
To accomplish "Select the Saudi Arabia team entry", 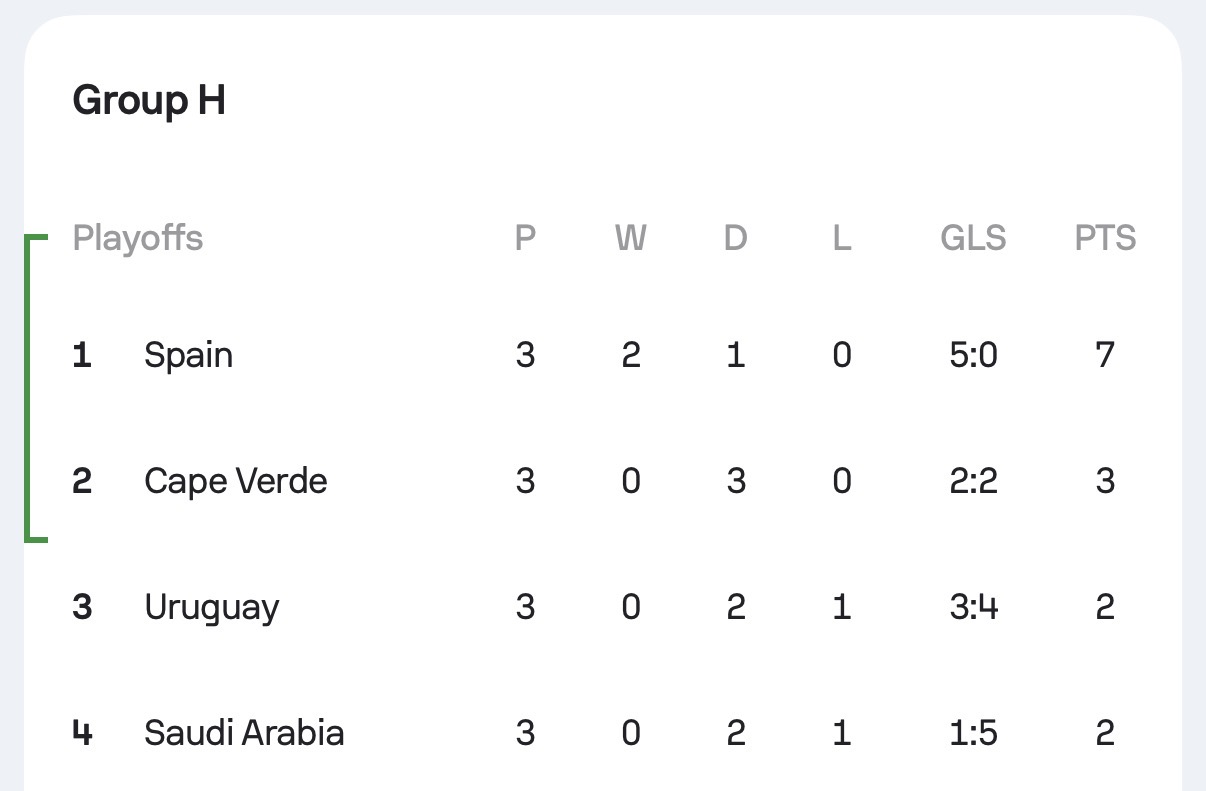I will coord(603,733).
